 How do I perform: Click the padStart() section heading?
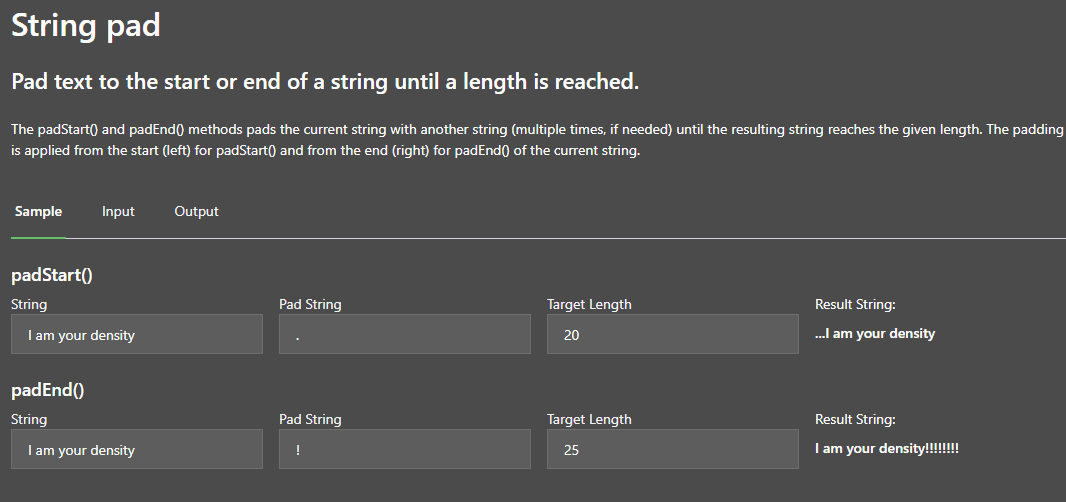(52, 276)
